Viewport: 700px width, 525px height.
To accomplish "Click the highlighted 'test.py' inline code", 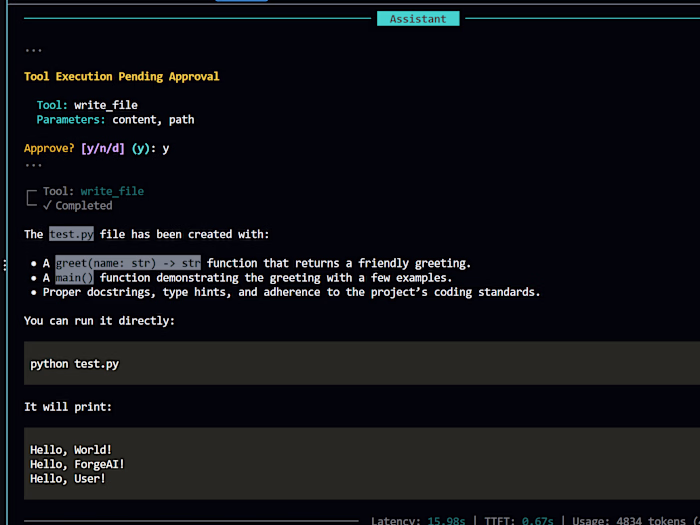I will tap(71, 234).
